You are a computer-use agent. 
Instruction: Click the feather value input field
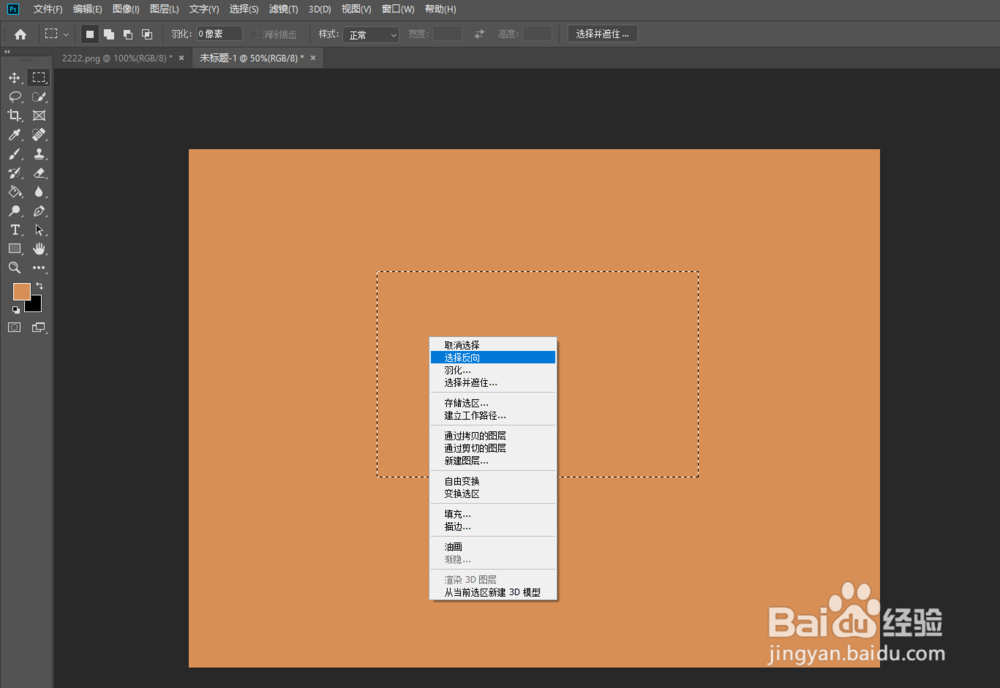pyautogui.click(x=219, y=34)
